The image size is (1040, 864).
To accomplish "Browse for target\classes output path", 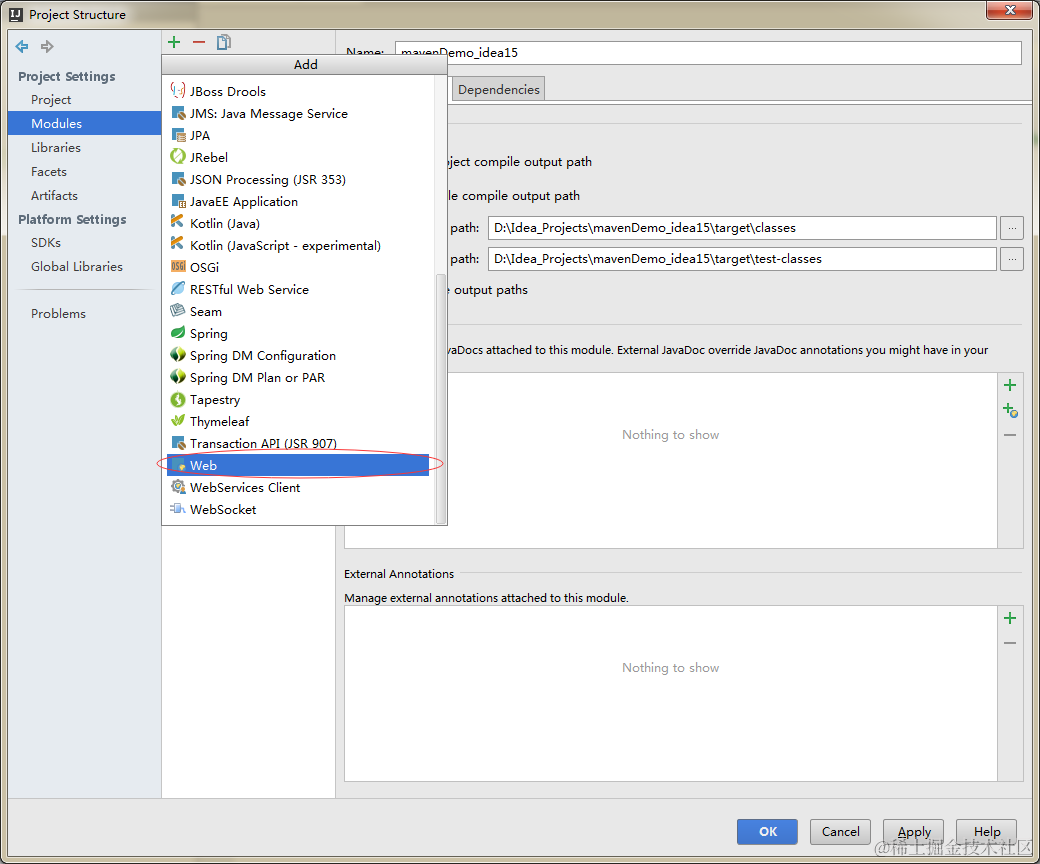I will point(1012,228).
